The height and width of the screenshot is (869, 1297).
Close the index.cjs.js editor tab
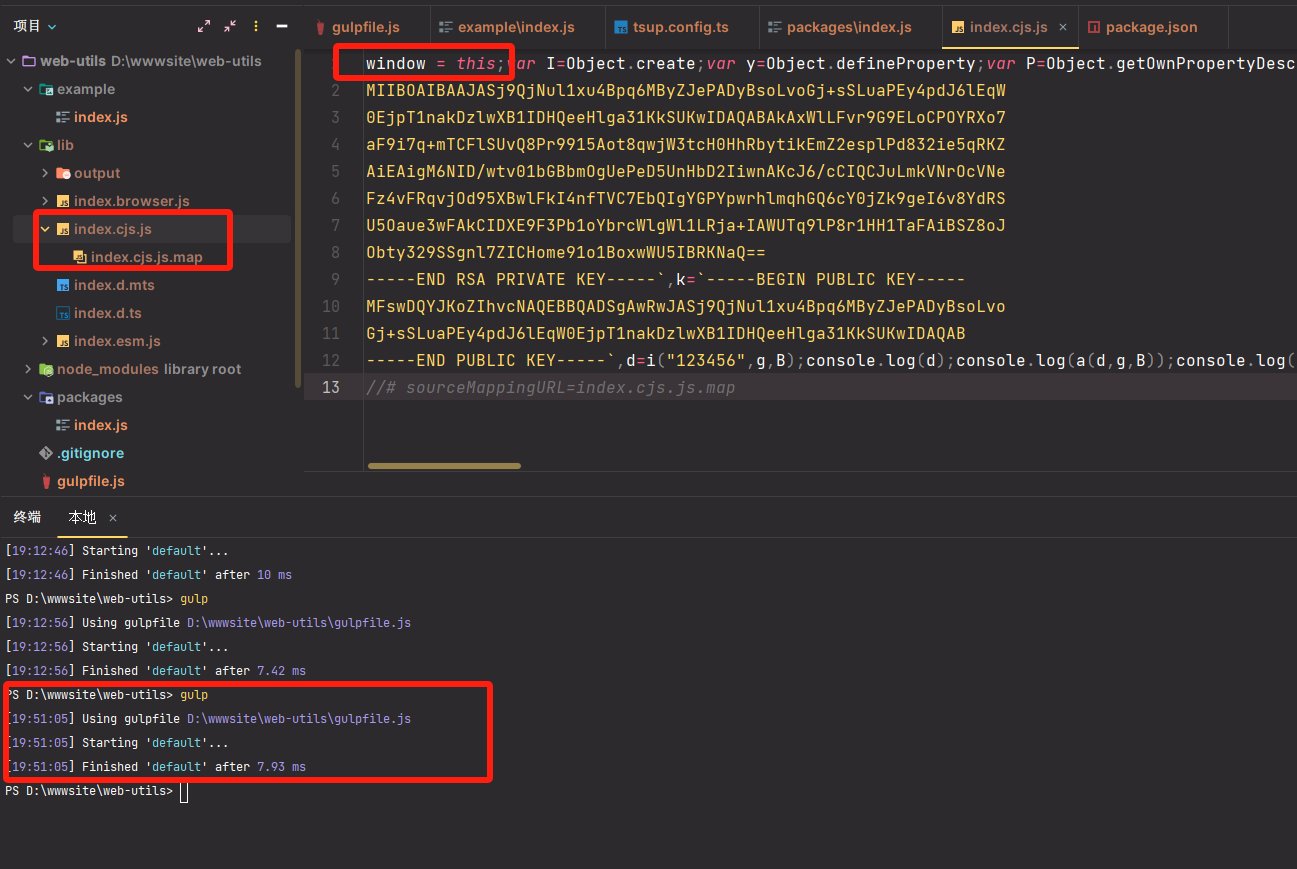pyautogui.click(x=1062, y=28)
